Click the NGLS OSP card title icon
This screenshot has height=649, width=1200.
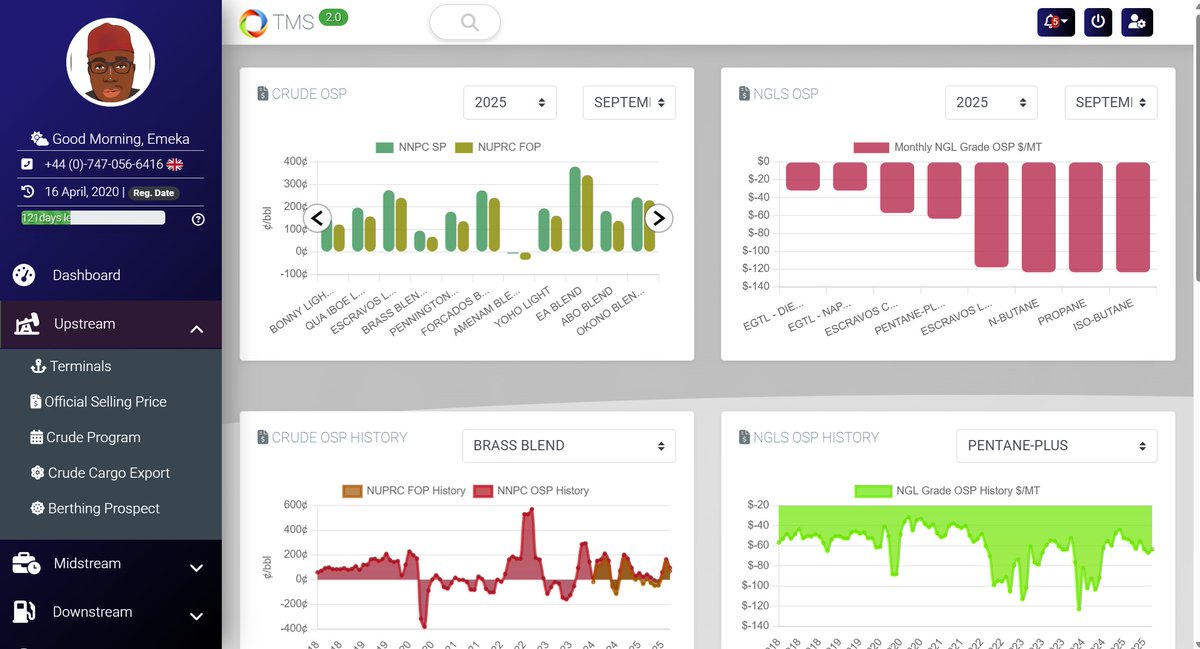tap(744, 94)
